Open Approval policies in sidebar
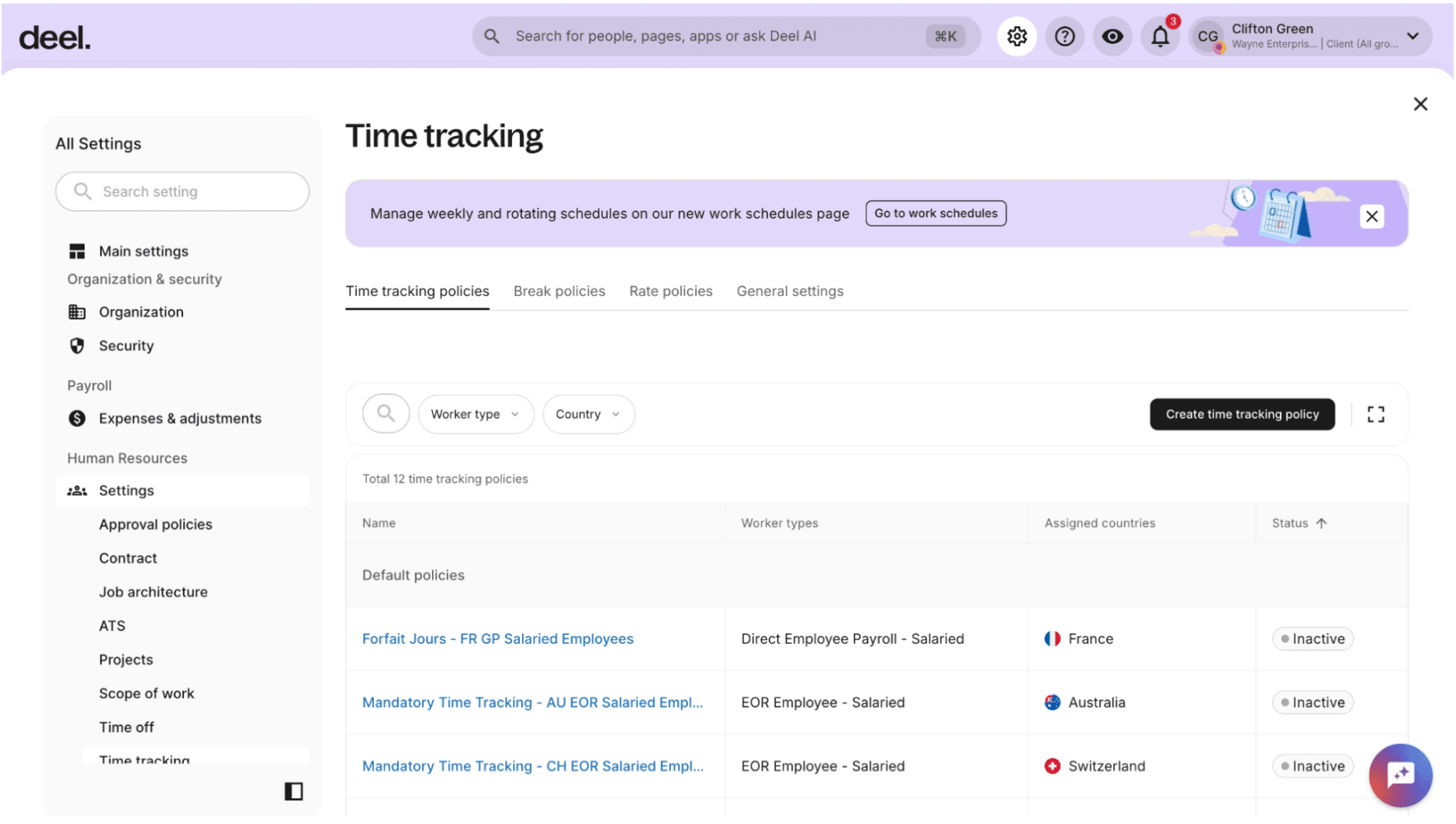This screenshot has height=824, width=1456. [x=155, y=525]
